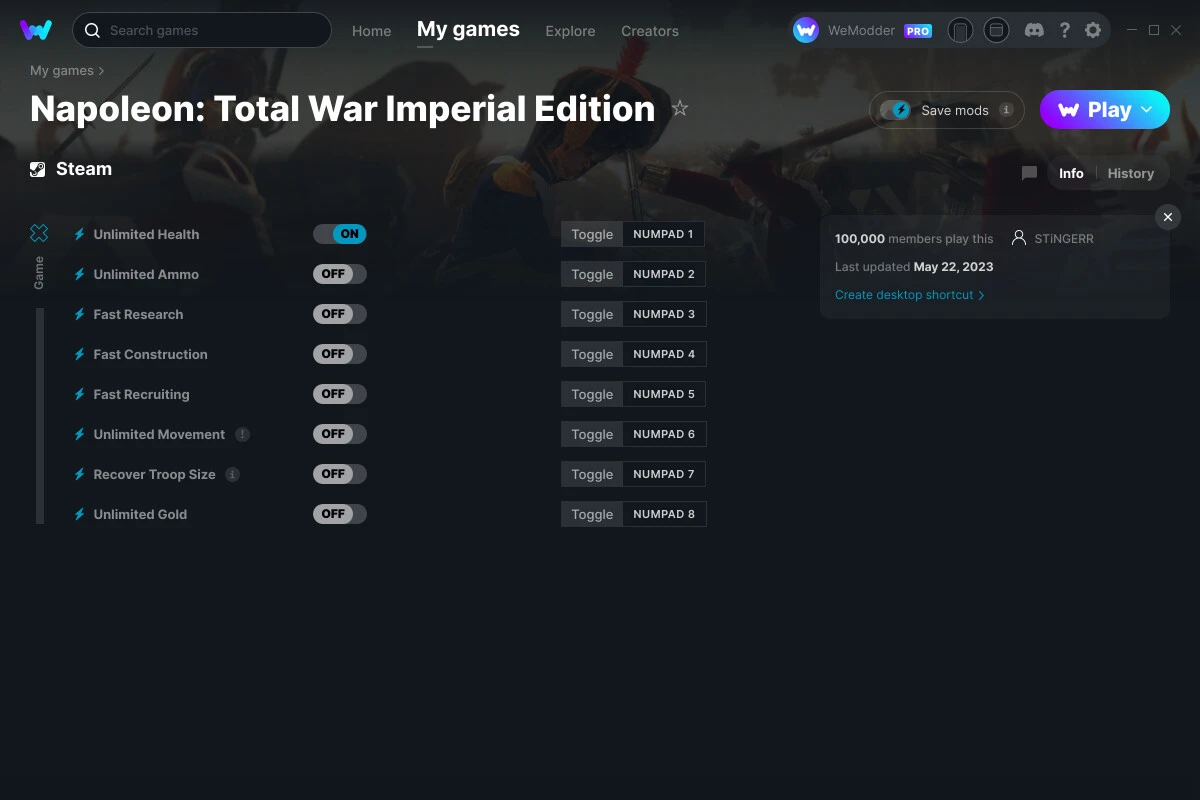1200x800 pixels.
Task: Select the Game sidebar X icon
Action: [x=38, y=232]
